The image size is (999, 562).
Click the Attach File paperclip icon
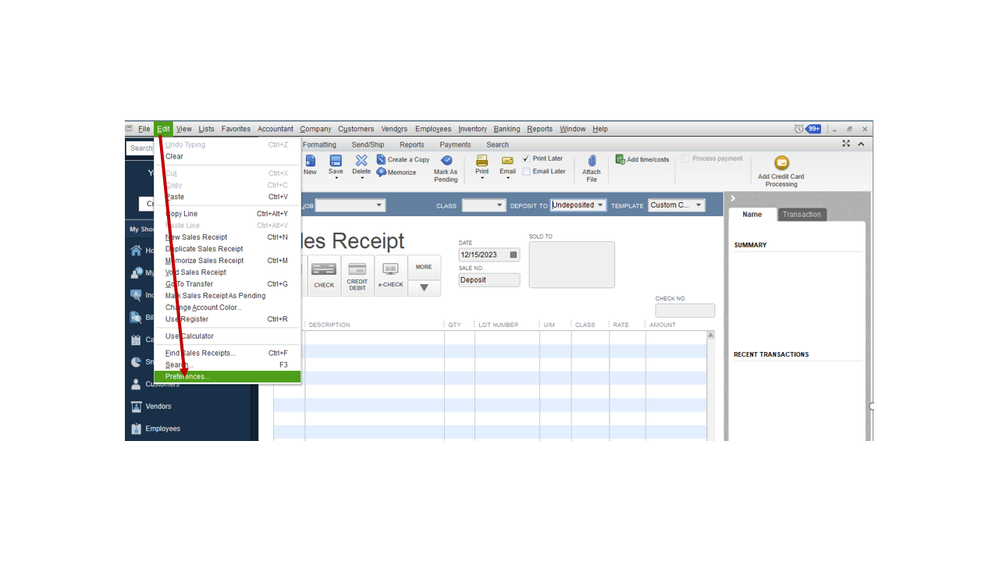(x=591, y=161)
